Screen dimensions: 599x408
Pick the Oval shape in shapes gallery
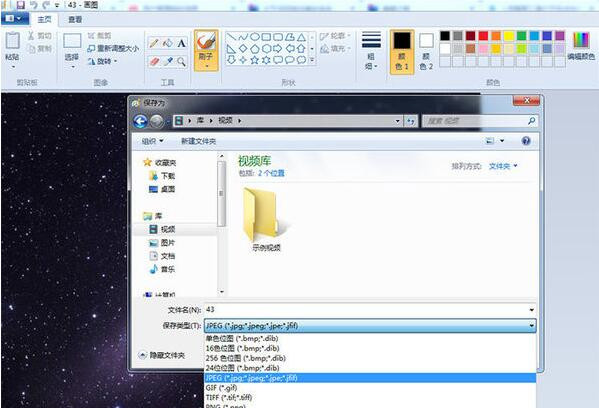255,37
